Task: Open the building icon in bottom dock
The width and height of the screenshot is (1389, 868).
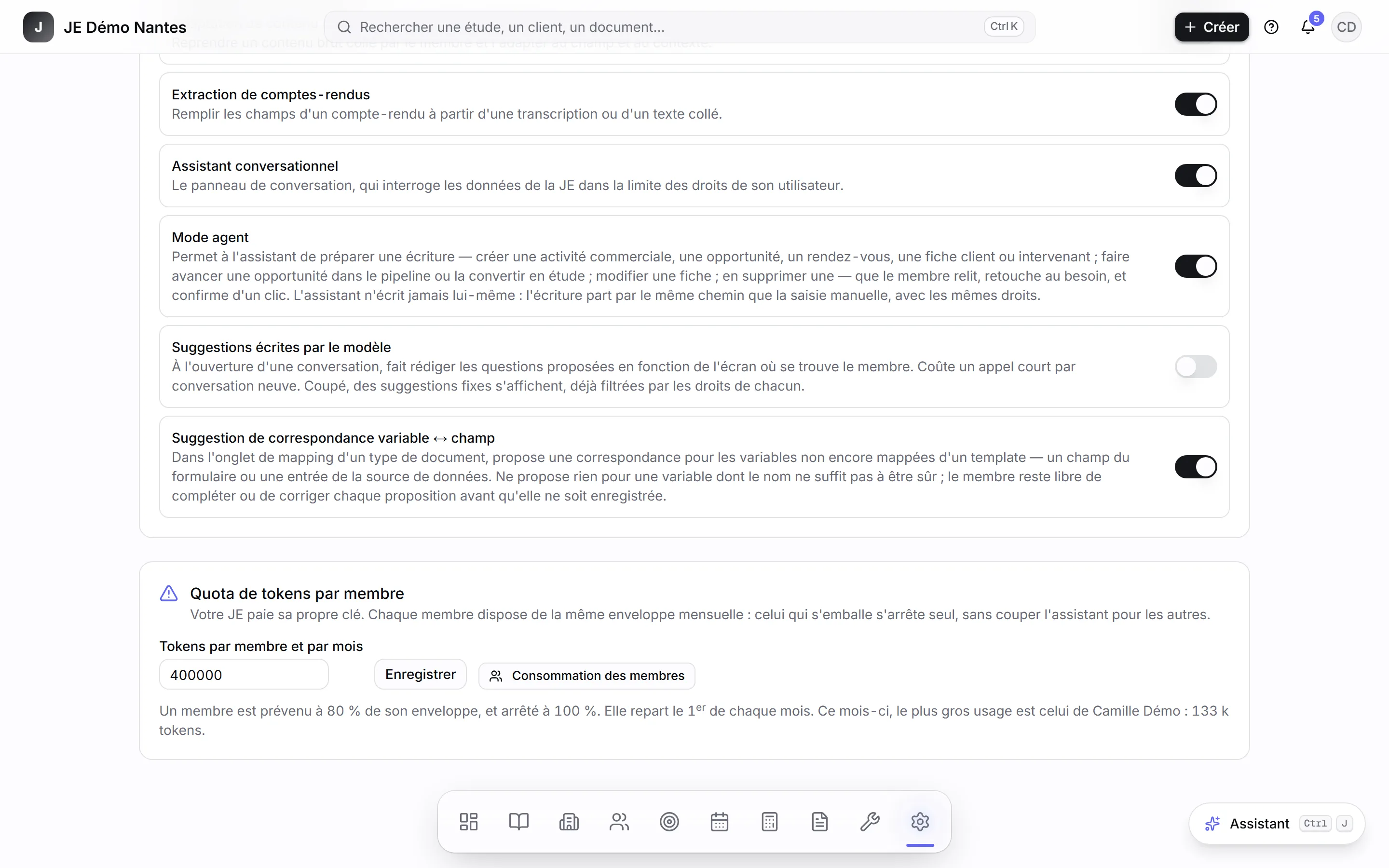Action: pos(569,822)
